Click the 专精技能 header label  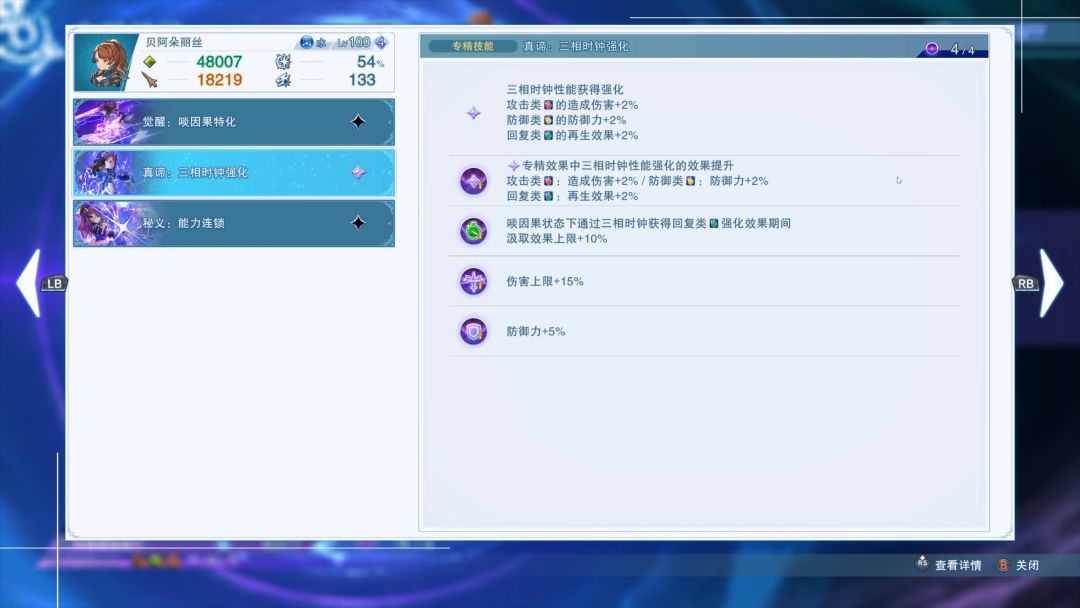tap(472, 46)
